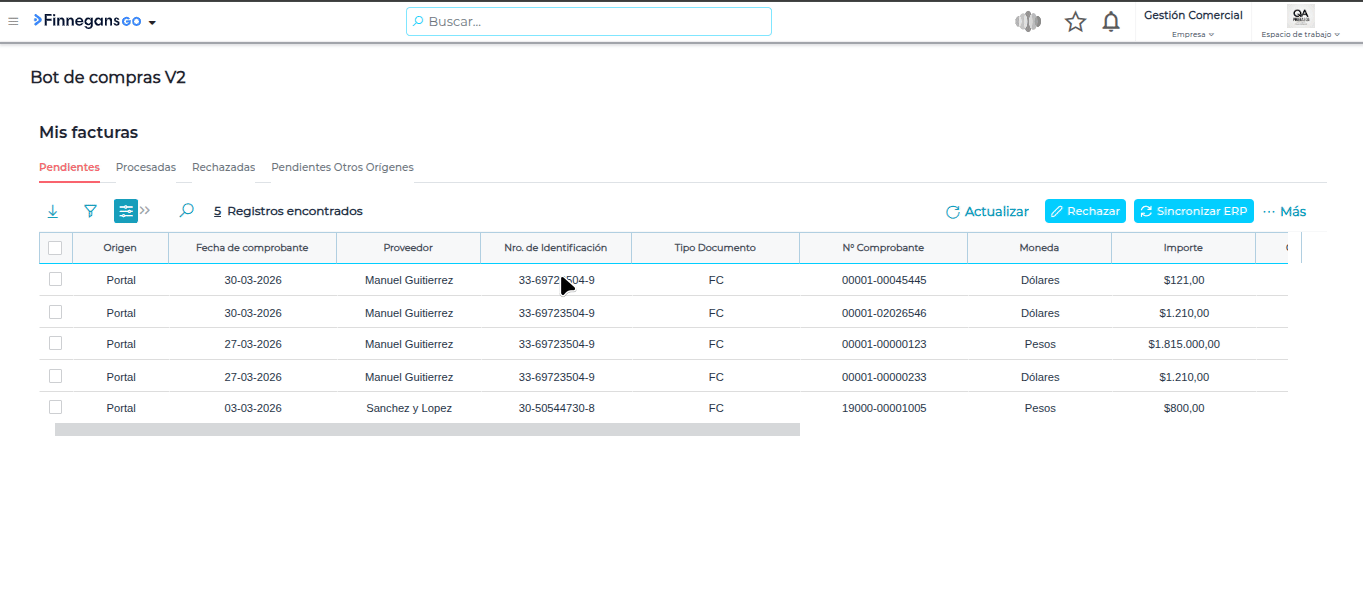
Task: Check the select-all checkbox in table header
Action: click(x=55, y=248)
